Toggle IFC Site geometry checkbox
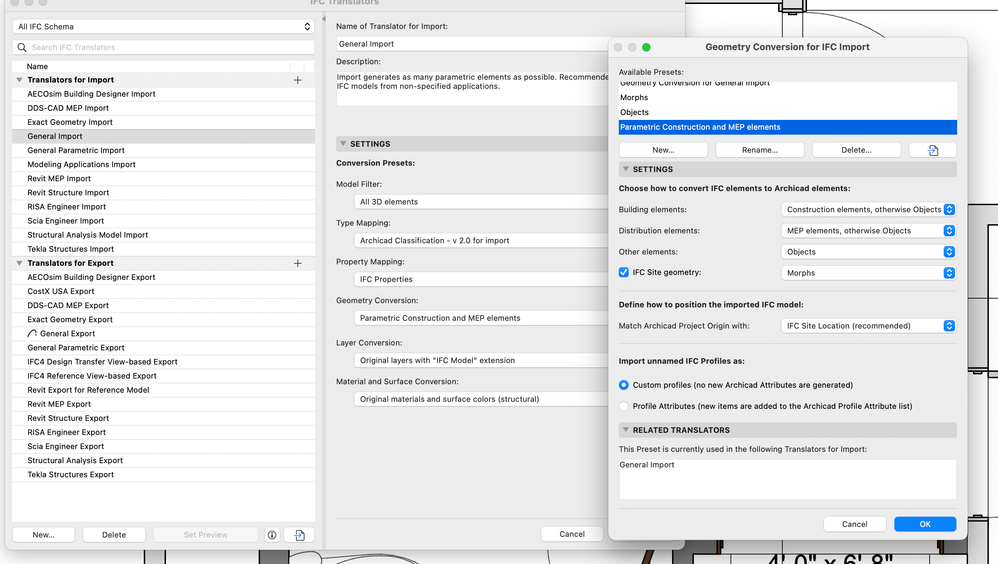Viewport: 998px width, 564px height. pos(624,272)
